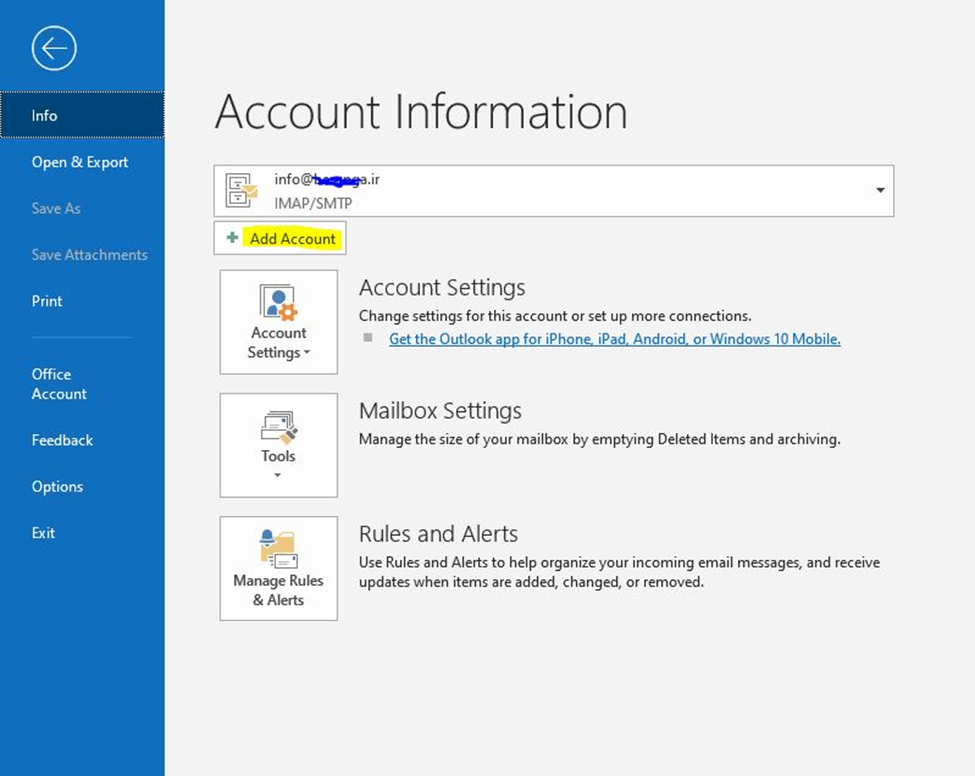Click the green plus icon beside Add Account
975x776 pixels.
pos(232,238)
